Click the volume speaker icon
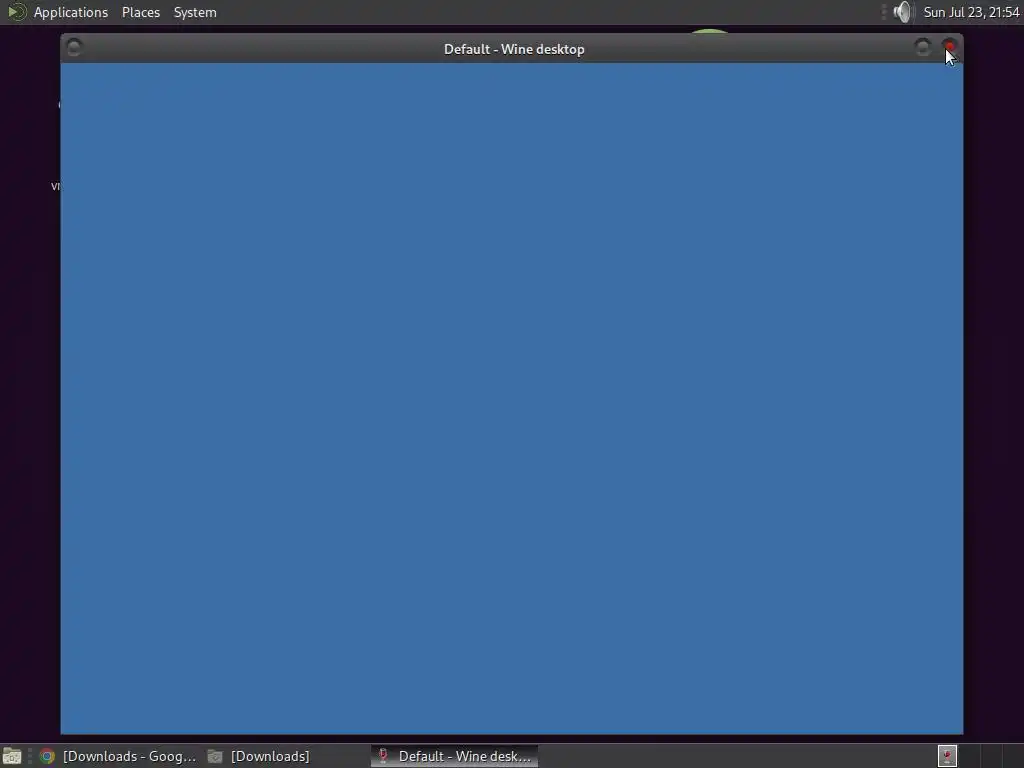1024x768 pixels. pyautogui.click(x=902, y=12)
